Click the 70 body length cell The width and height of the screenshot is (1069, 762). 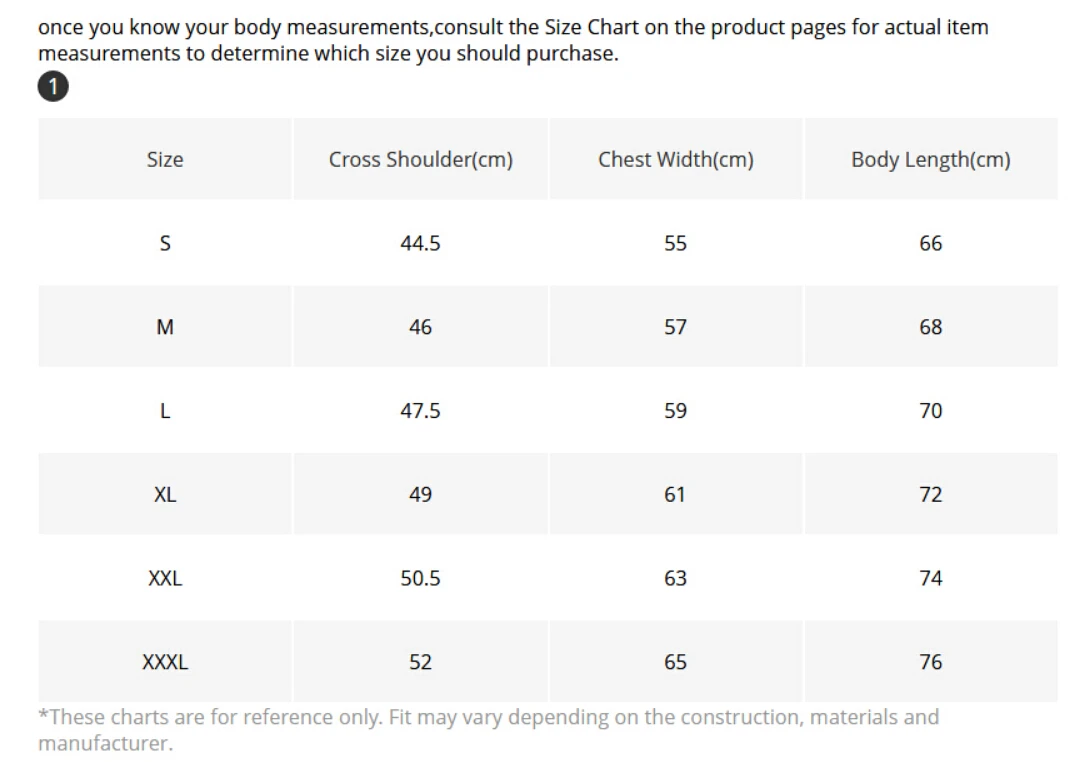click(x=930, y=411)
